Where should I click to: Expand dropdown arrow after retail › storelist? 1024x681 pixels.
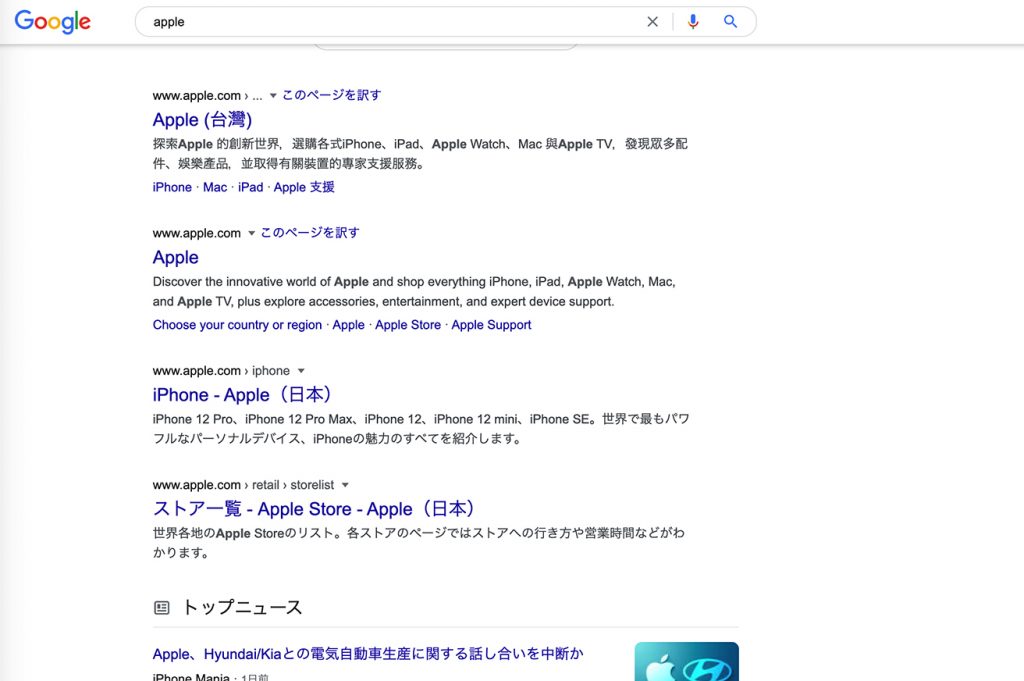(345, 485)
